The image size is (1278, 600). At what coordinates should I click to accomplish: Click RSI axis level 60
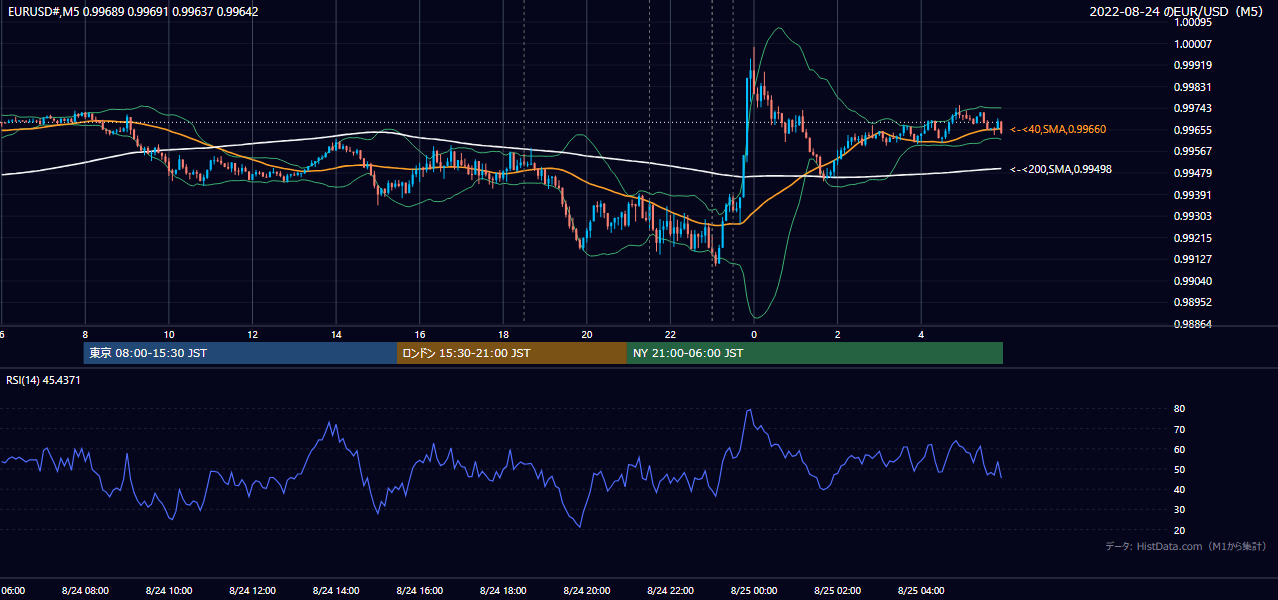coord(1180,449)
